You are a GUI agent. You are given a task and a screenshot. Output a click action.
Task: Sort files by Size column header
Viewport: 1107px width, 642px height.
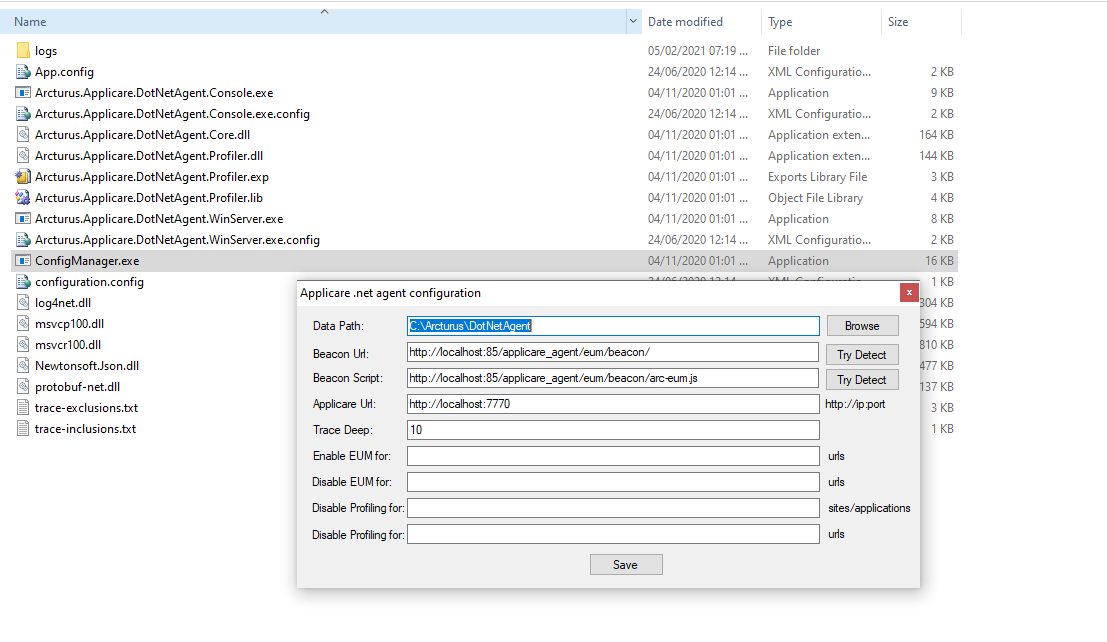tap(898, 22)
